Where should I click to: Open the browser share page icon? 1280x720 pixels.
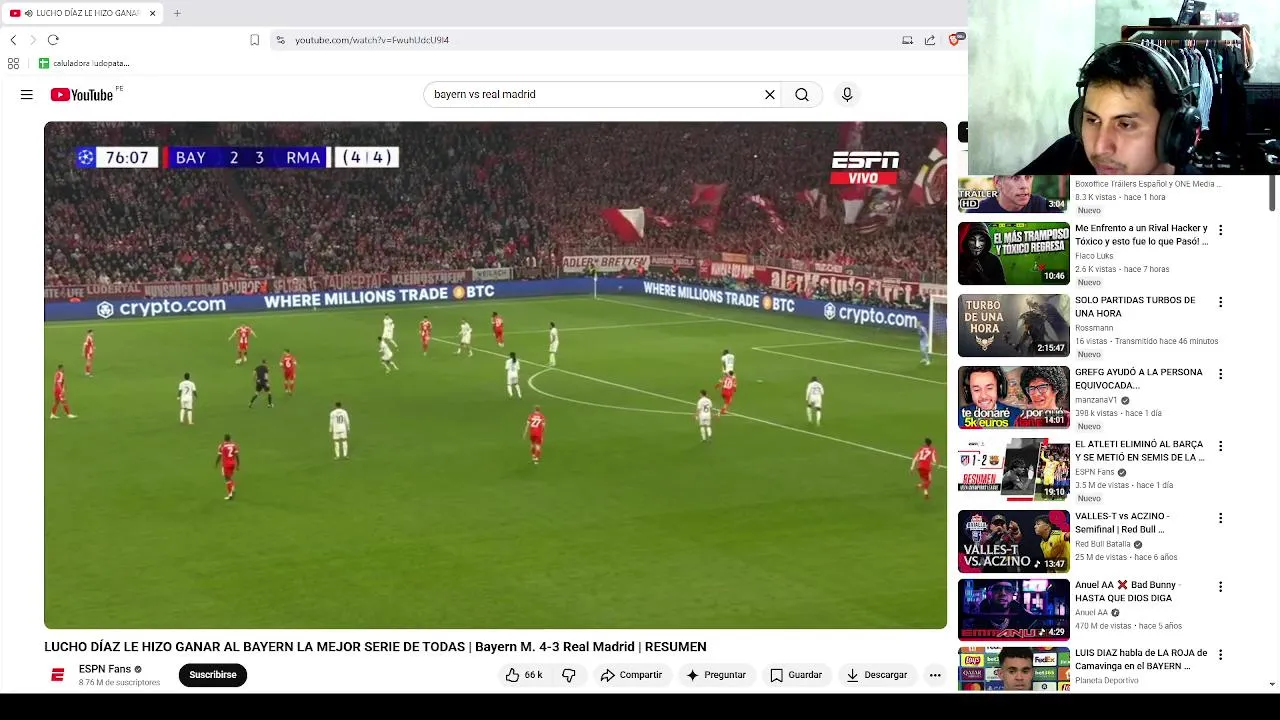point(930,40)
